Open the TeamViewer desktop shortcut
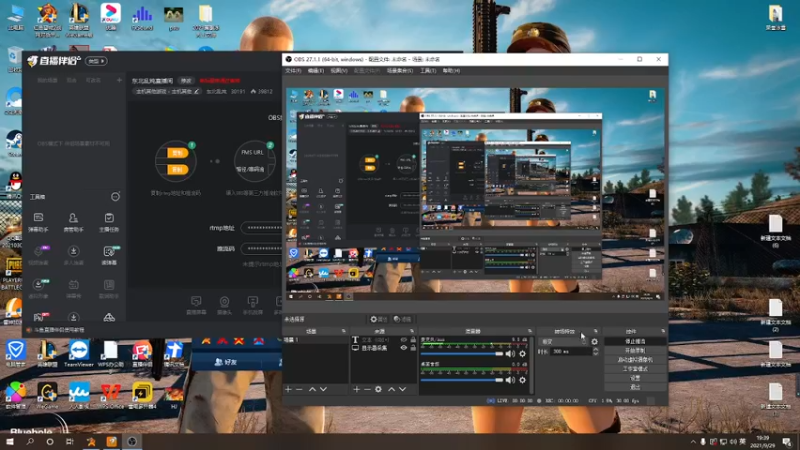Viewport: 800px width, 450px height. coord(79,354)
